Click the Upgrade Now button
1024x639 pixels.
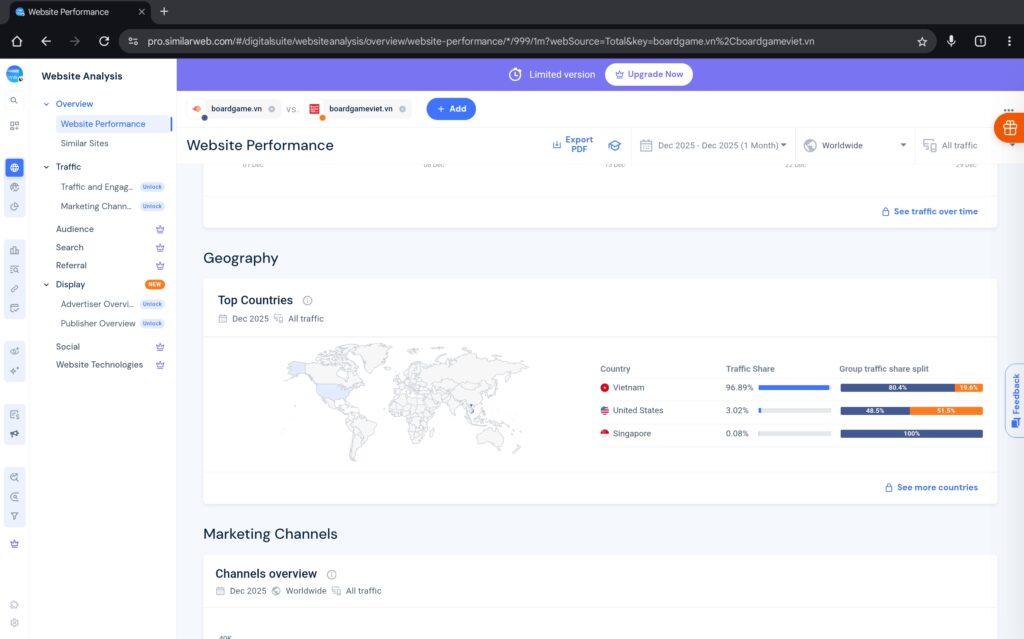[648, 74]
